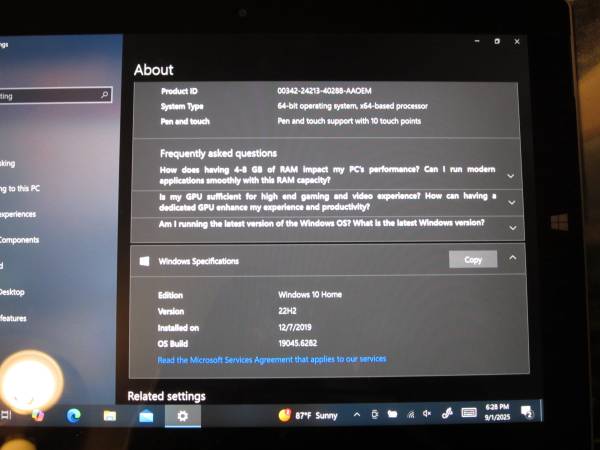Open the weather widget showing 87°F Sunny
The width and height of the screenshot is (600, 450).
click(308, 414)
